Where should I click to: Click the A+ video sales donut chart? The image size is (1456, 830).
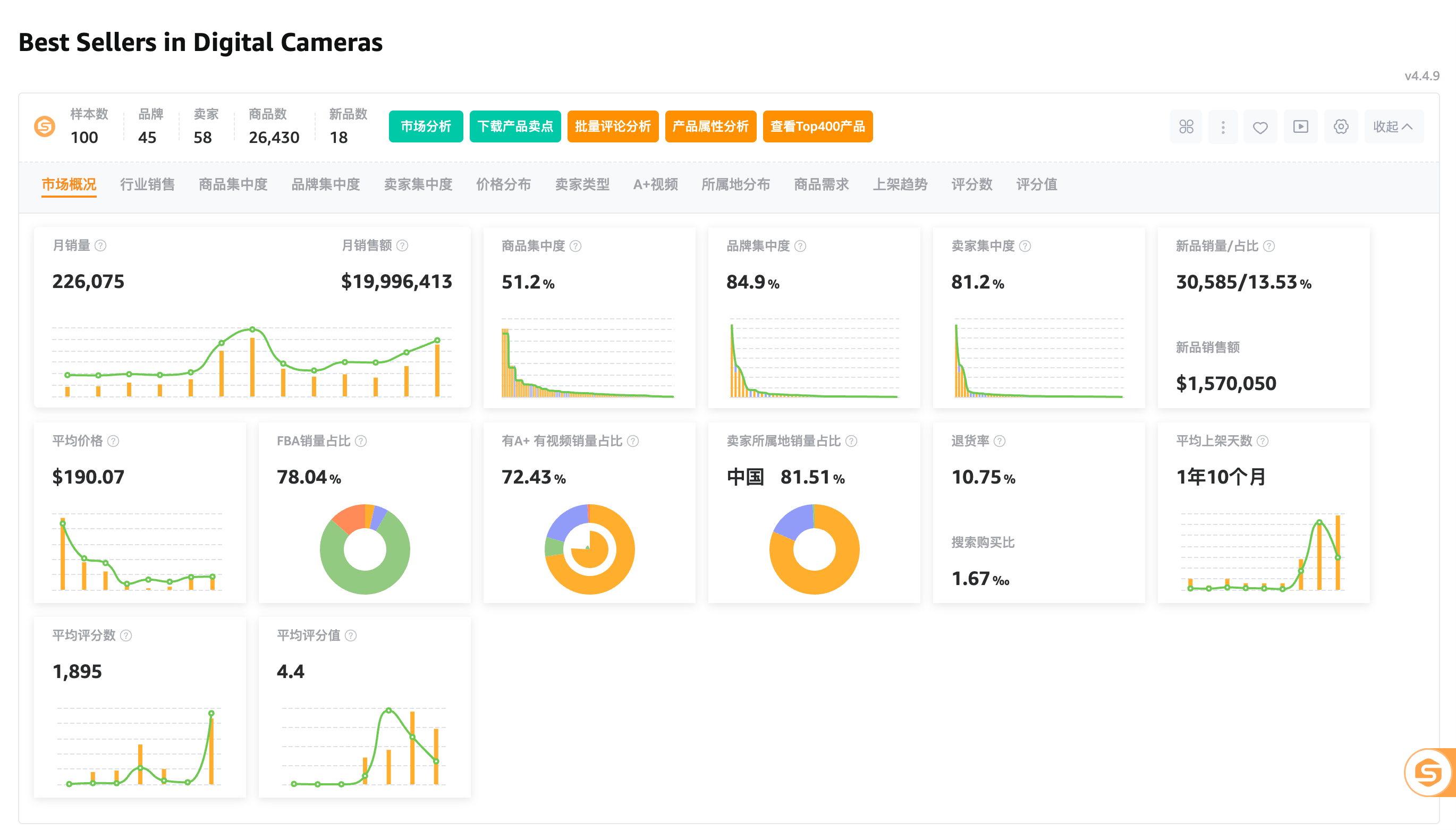click(x=589, y=549)
